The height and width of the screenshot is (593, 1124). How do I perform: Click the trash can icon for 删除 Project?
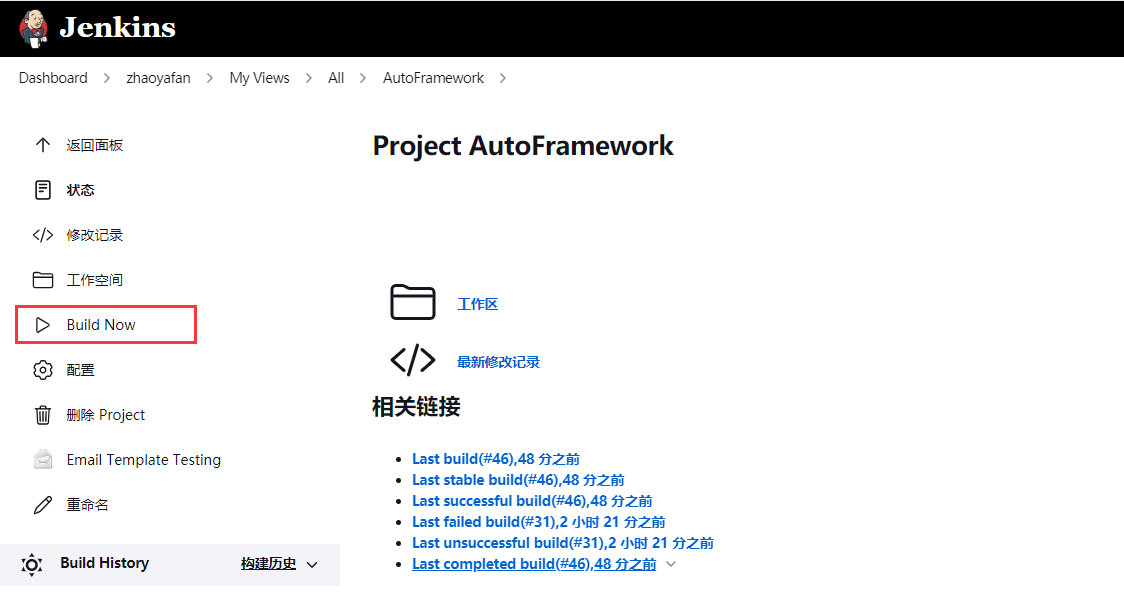click(x=43, y=415)
